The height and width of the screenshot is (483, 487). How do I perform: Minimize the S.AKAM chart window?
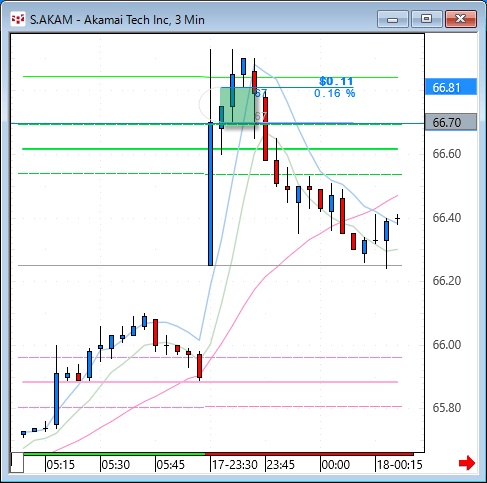tap(393, 19)
